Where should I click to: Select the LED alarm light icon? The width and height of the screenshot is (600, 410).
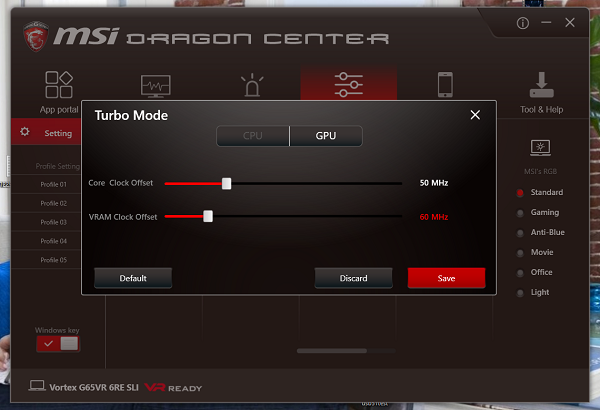[x=252, y=85]
